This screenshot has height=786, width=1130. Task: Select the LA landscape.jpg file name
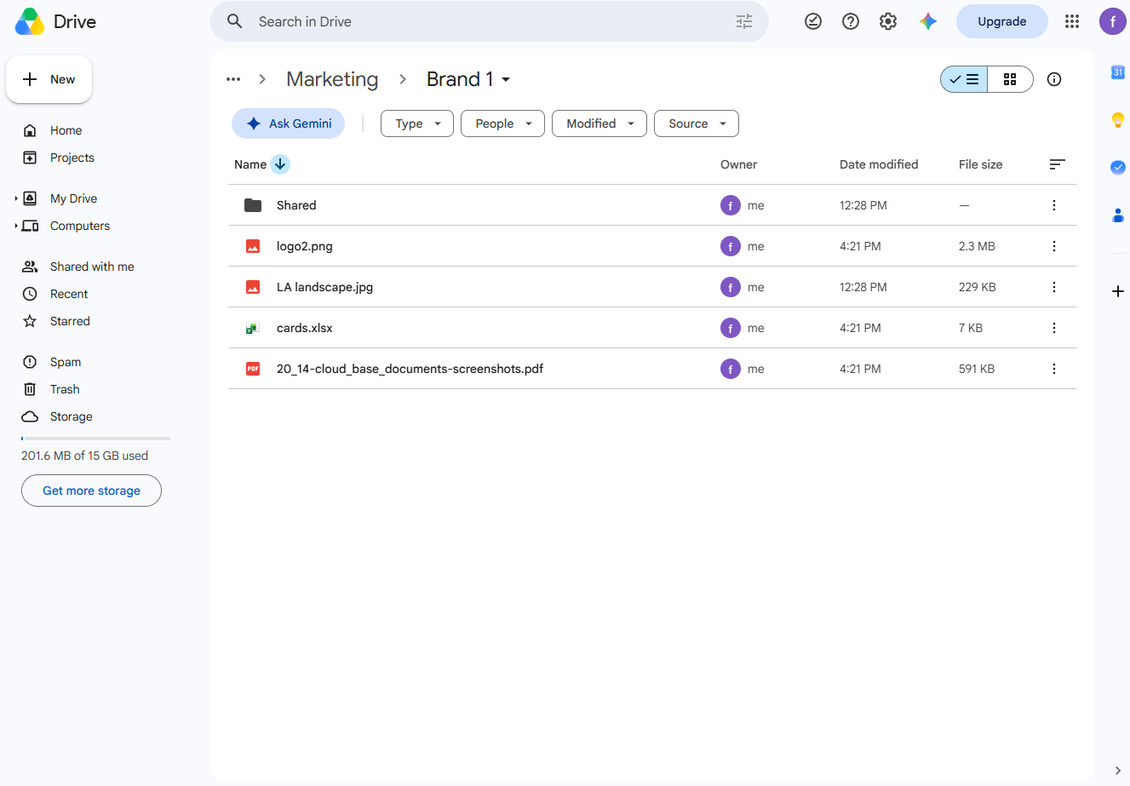pos(325,287)
